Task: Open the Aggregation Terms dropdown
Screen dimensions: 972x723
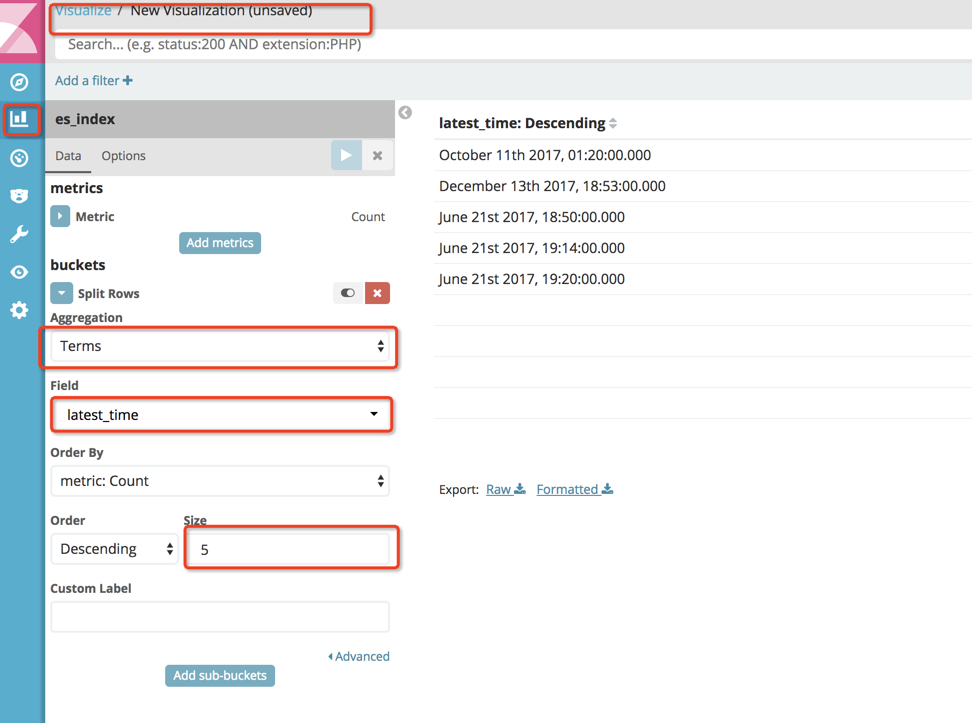Action: pos(220,346)
